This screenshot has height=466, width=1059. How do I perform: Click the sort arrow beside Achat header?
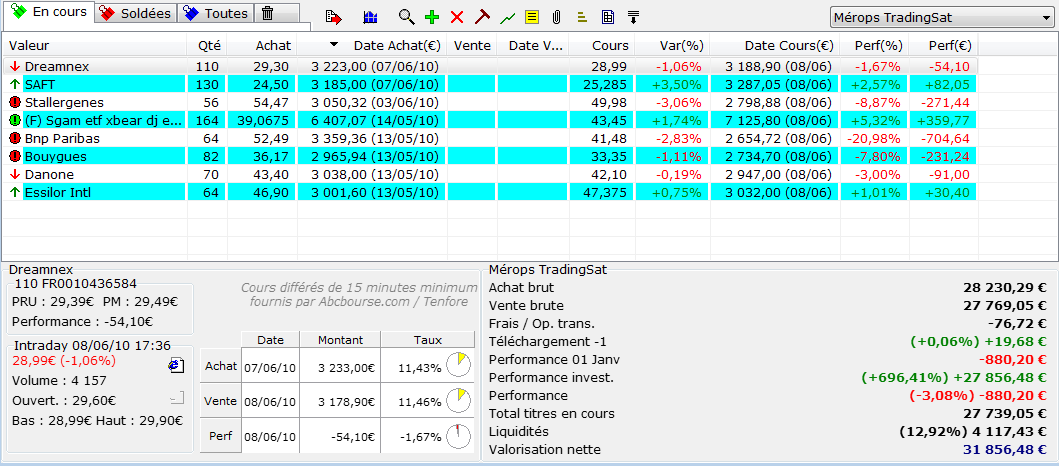pyautogui.click(x=334, y=45)
